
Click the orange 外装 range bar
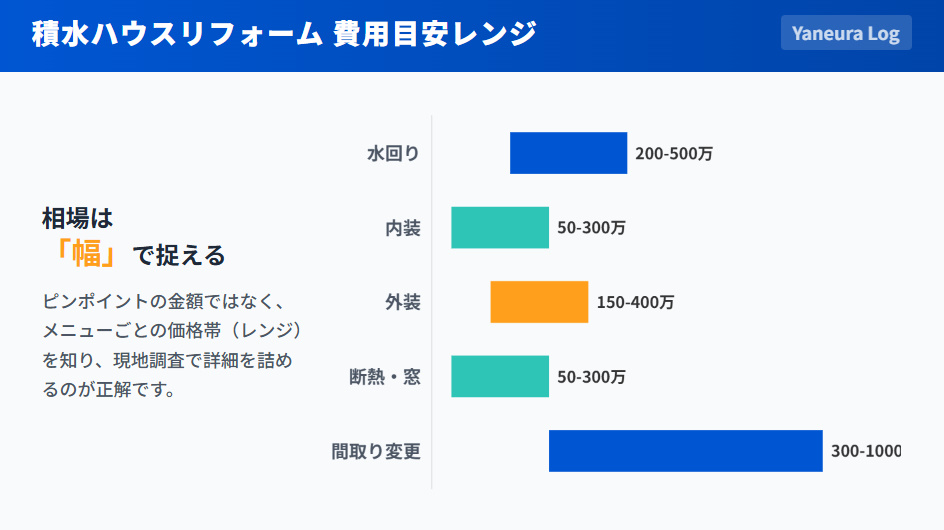click(x=539, y=302)
